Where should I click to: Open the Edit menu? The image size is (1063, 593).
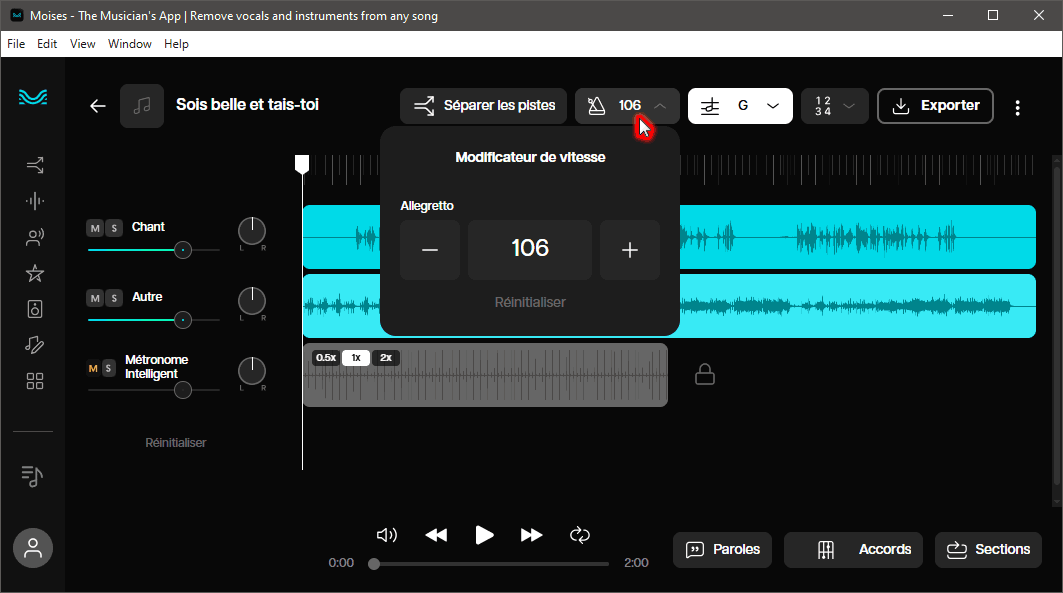click(x=47, y=44)
